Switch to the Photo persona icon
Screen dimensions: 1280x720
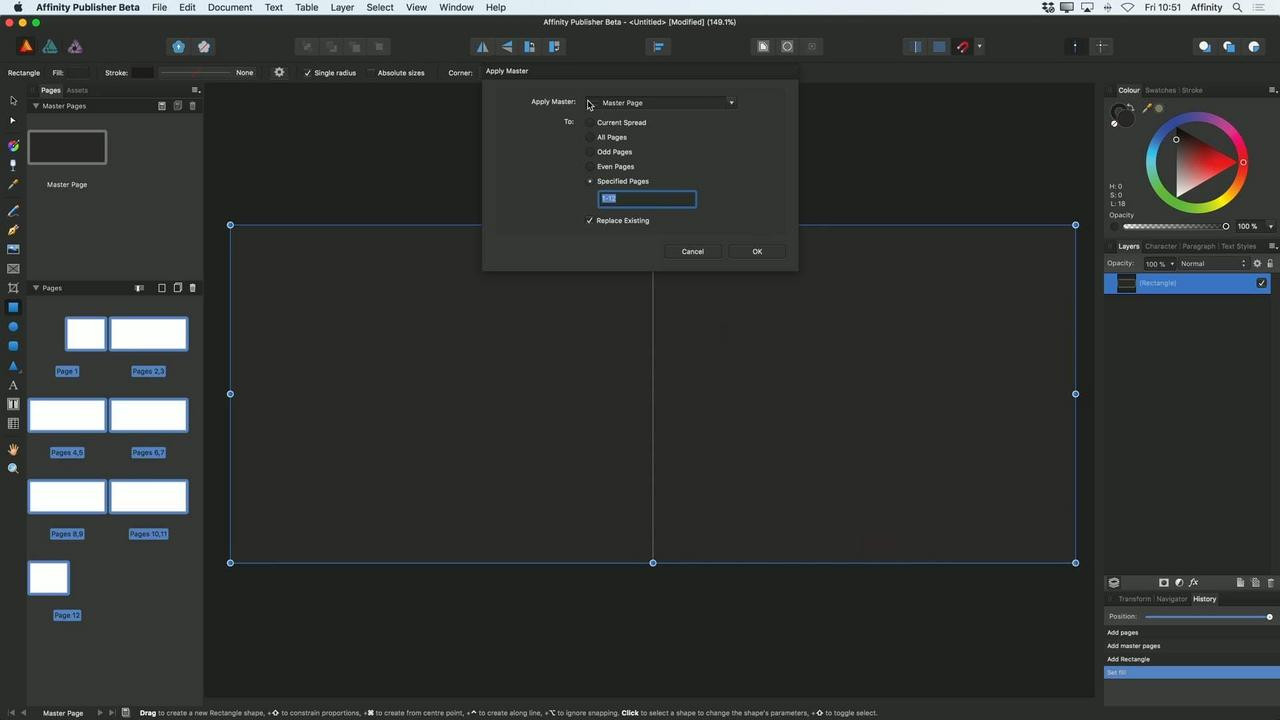(75, 46)
